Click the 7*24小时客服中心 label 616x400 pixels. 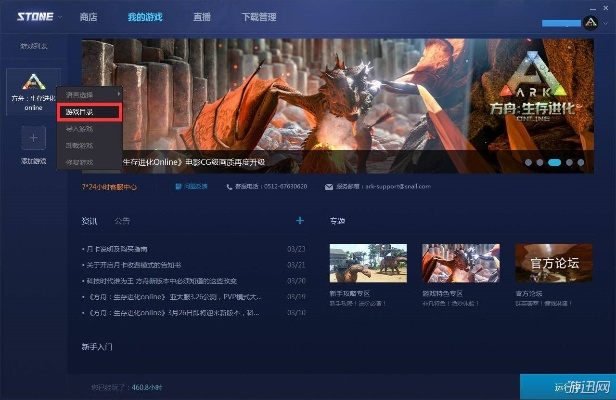(109, 187)
